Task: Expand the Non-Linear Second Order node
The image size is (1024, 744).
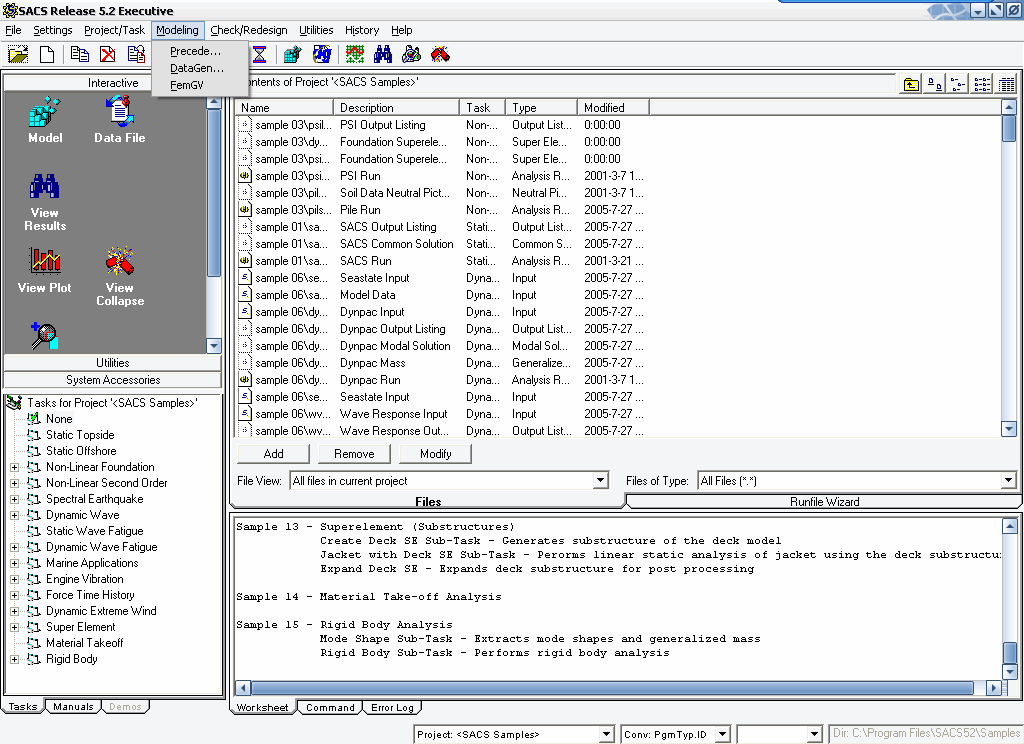Action: pos(14,483)
